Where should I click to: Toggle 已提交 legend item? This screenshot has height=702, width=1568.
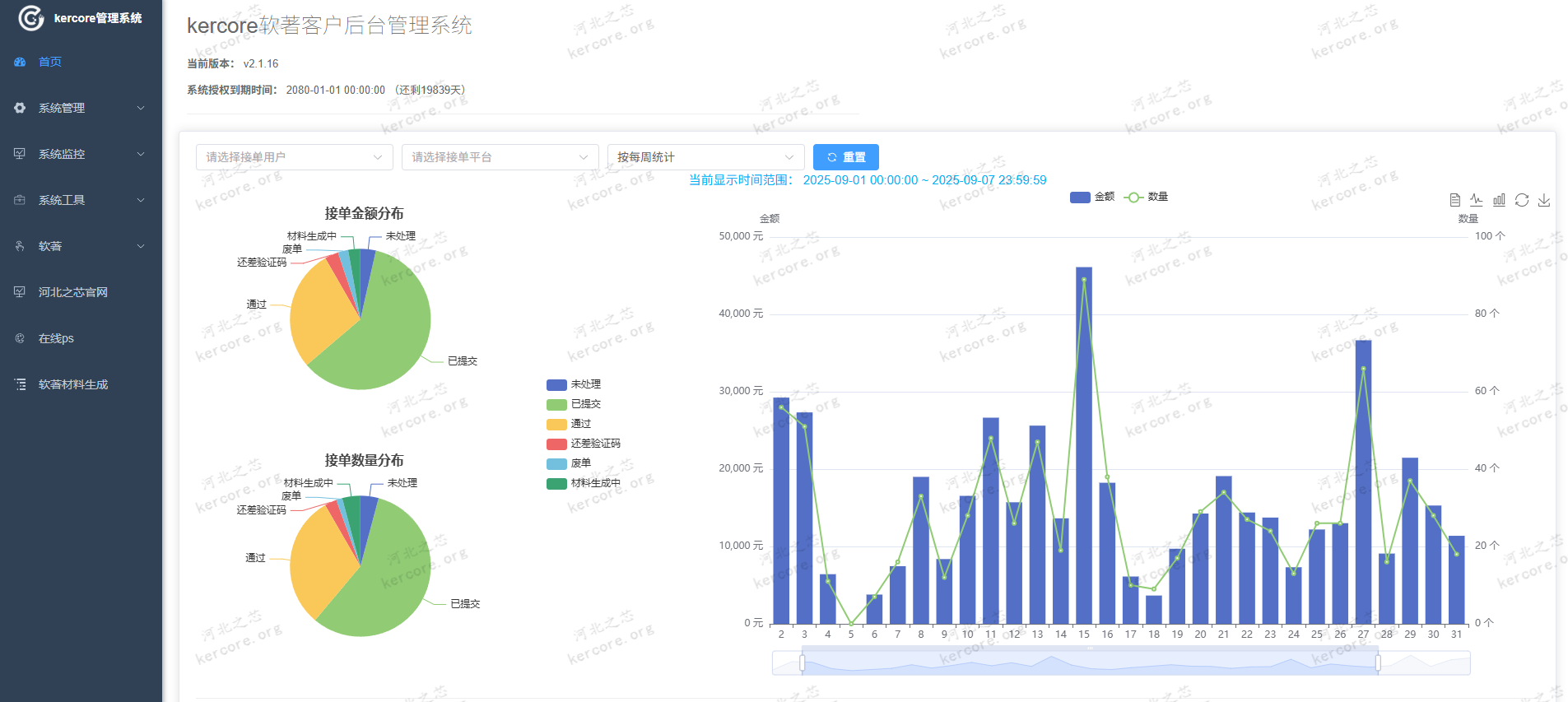(574, 404)
